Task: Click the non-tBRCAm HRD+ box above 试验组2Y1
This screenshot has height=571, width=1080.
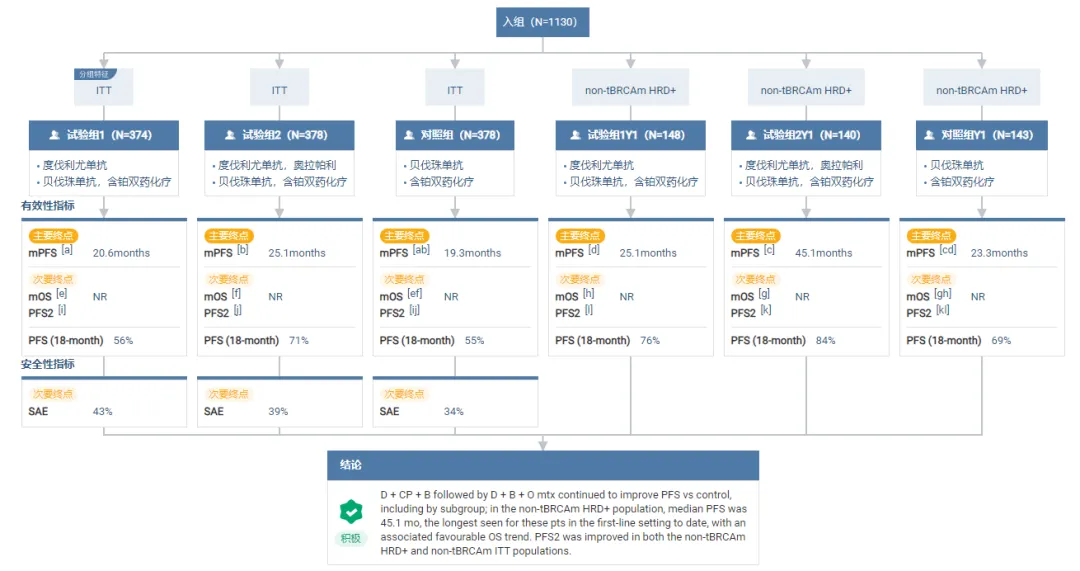Action: pos(806,90)
